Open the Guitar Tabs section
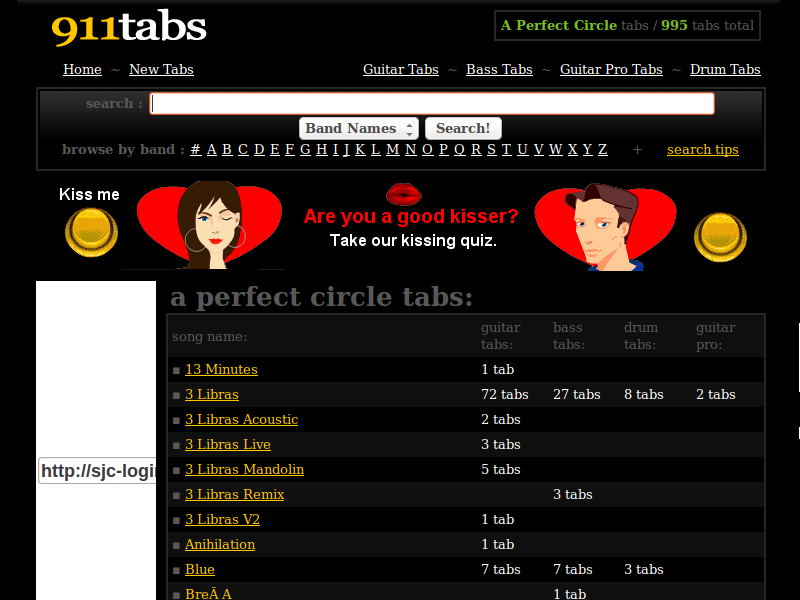This screenshot has height=600, width=800. click(x=400, y=70)
